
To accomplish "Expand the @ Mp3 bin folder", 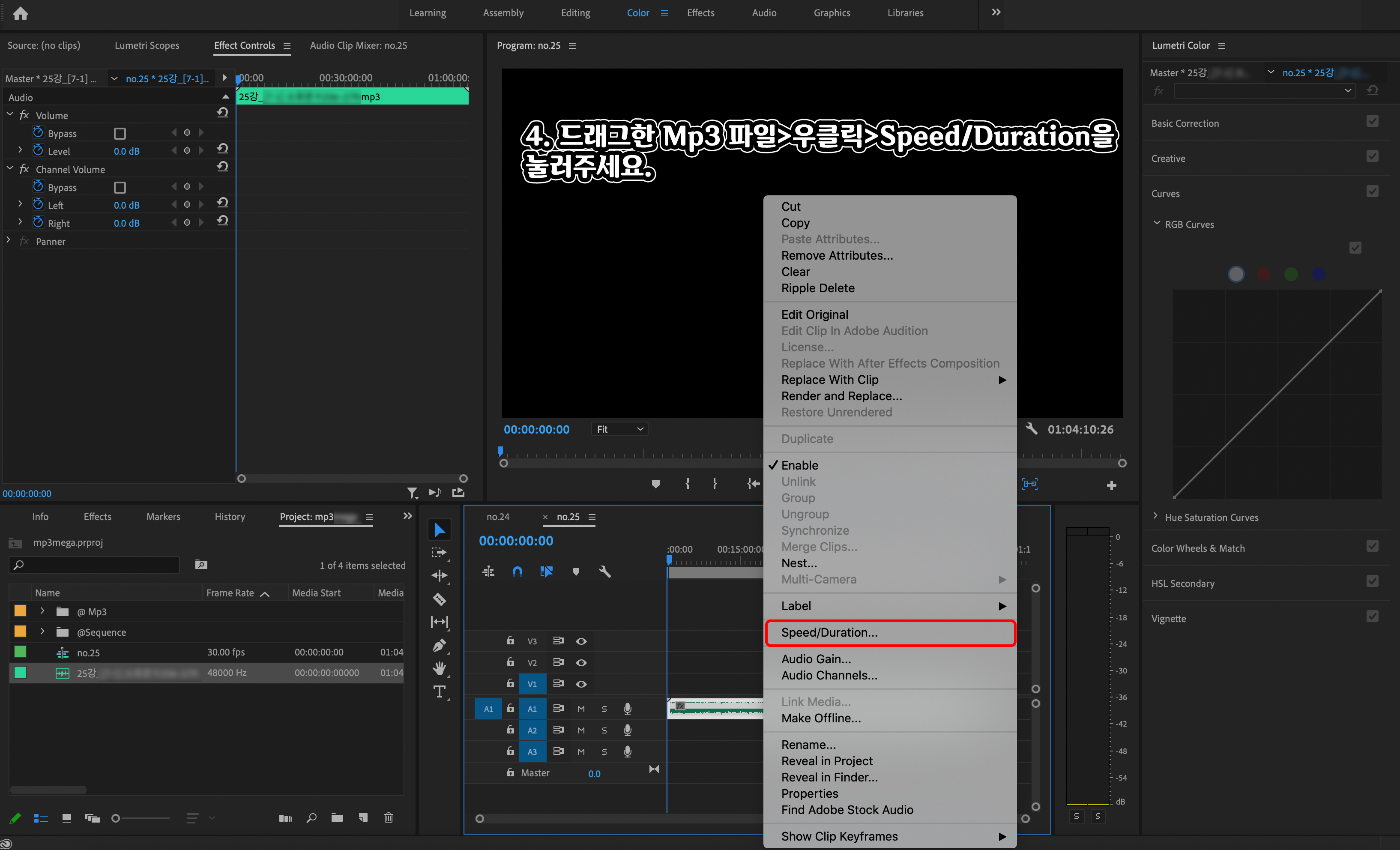I will pos(42,611).
